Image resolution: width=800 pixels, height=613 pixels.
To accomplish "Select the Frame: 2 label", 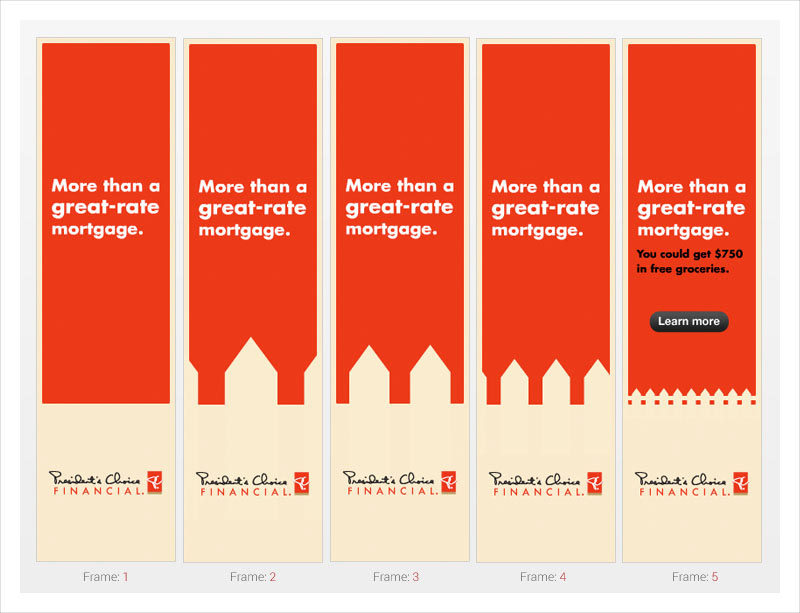I will 253,577.
